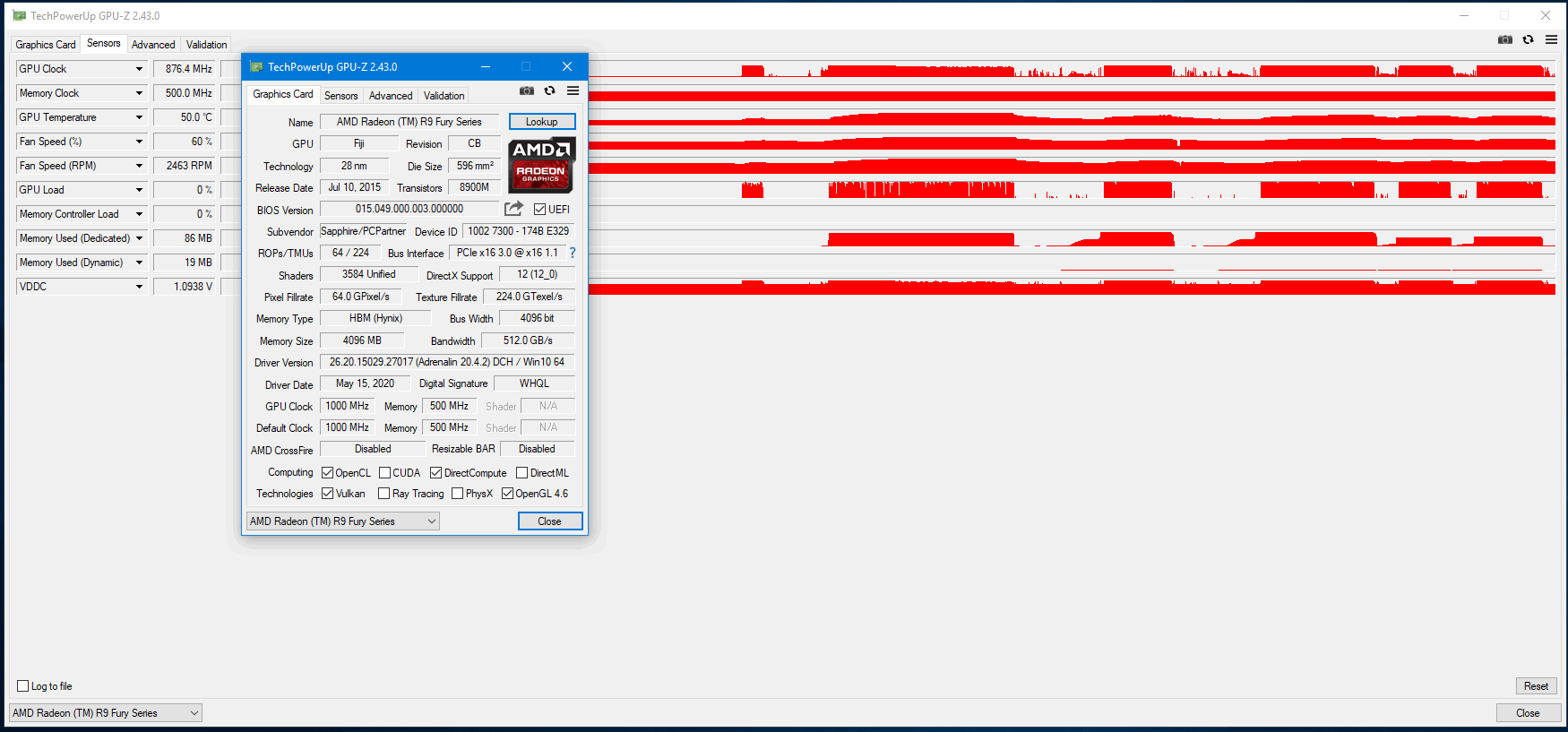Screen dimensions: 1568x732
Task: Expand the GPU Load sensor dropdown
Action: pyautogui.click(x=139, y=190)
